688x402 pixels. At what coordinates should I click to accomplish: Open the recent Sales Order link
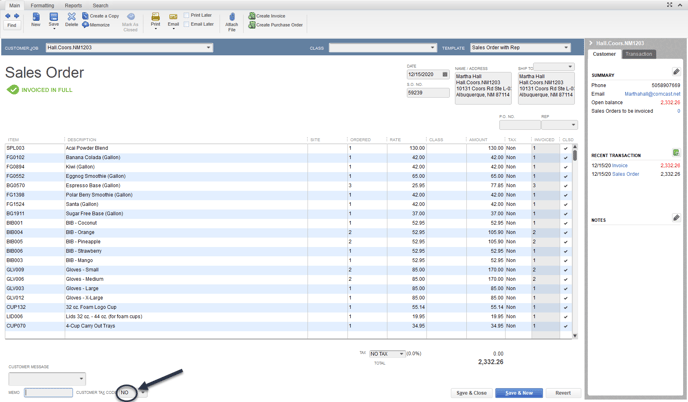(626, 174)
